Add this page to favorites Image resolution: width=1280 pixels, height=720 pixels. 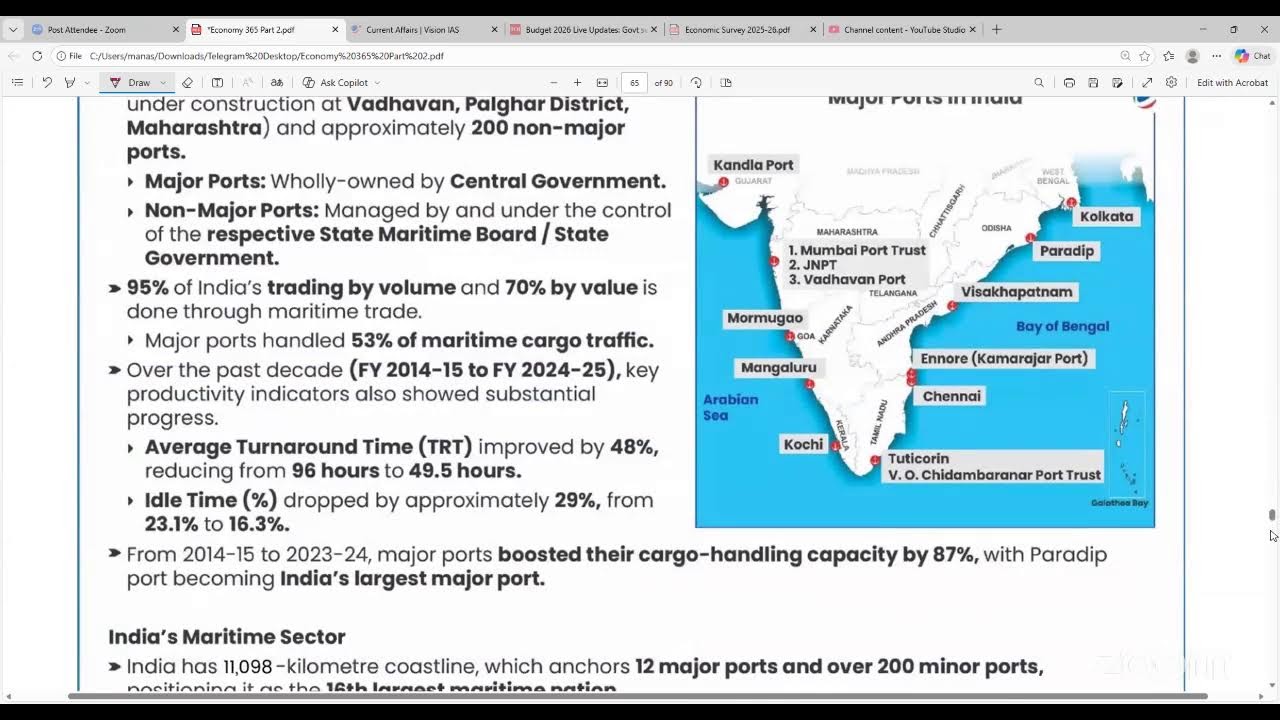pyautogui.click(x=1145, y=56)
